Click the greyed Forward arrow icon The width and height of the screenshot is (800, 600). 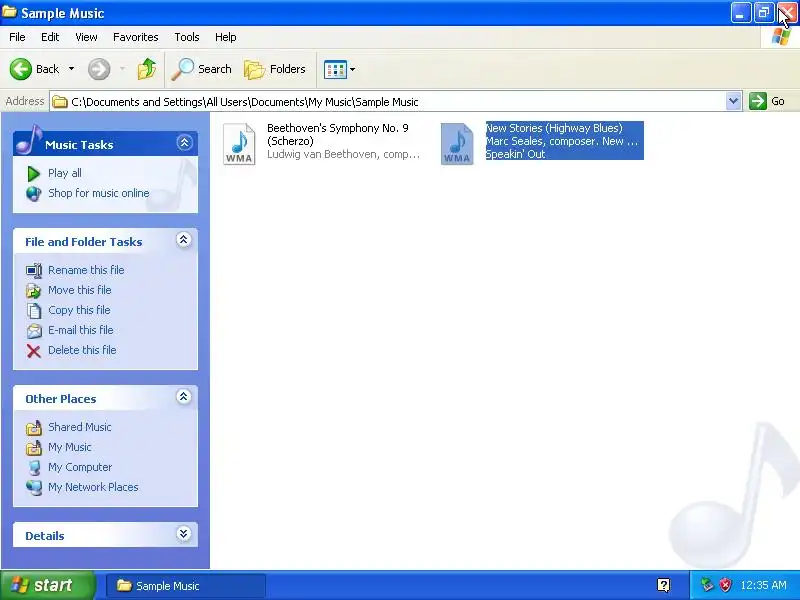tap(99, 69)
